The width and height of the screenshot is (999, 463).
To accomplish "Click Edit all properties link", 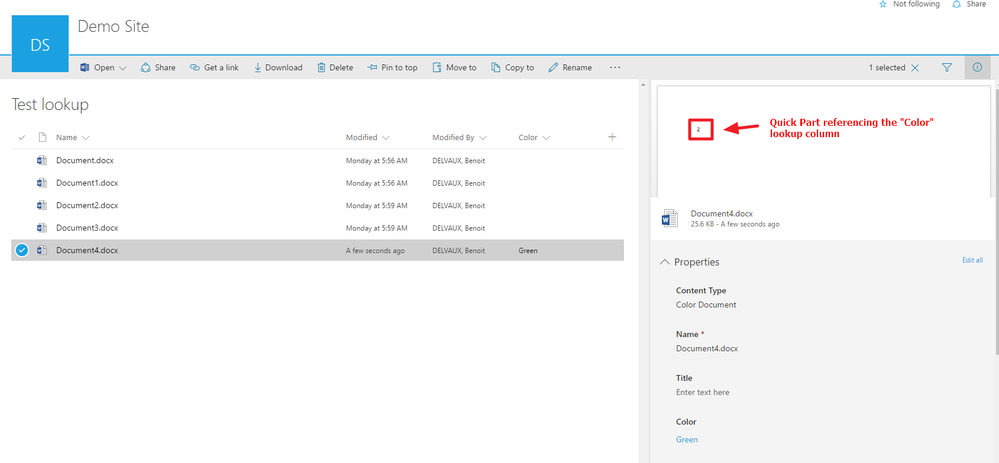I will (x=972, y=260).
